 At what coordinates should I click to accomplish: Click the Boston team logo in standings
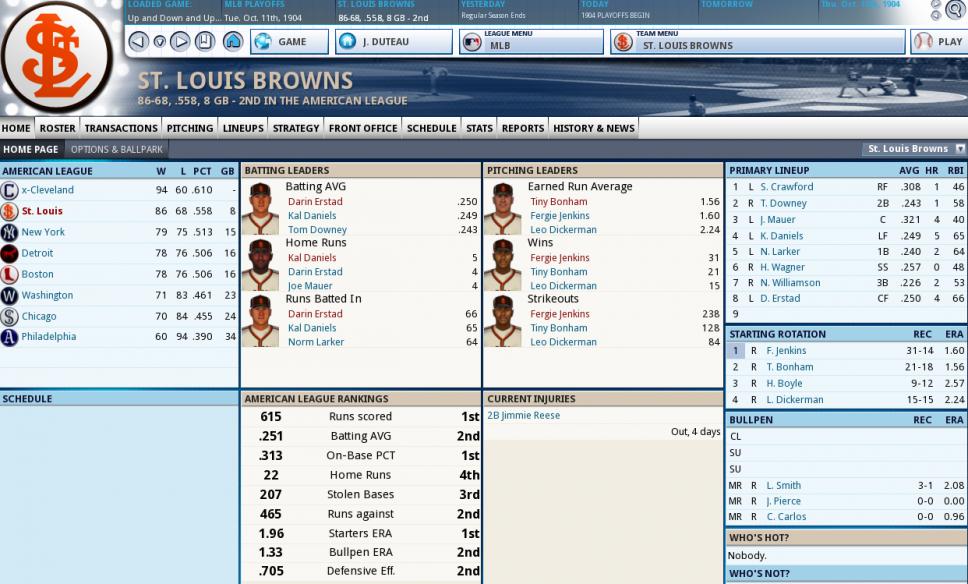[x=9, y=274]
